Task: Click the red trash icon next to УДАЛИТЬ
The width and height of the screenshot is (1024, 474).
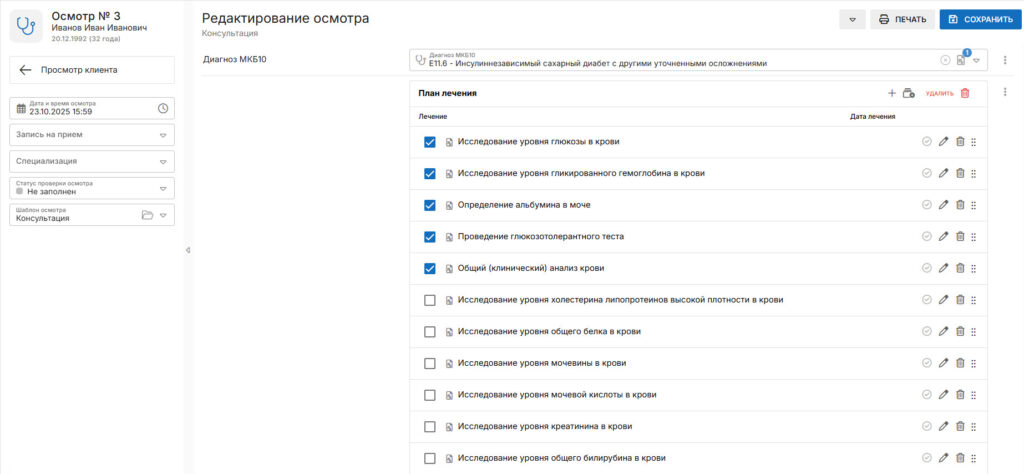Action: click(x=965, y=93)
